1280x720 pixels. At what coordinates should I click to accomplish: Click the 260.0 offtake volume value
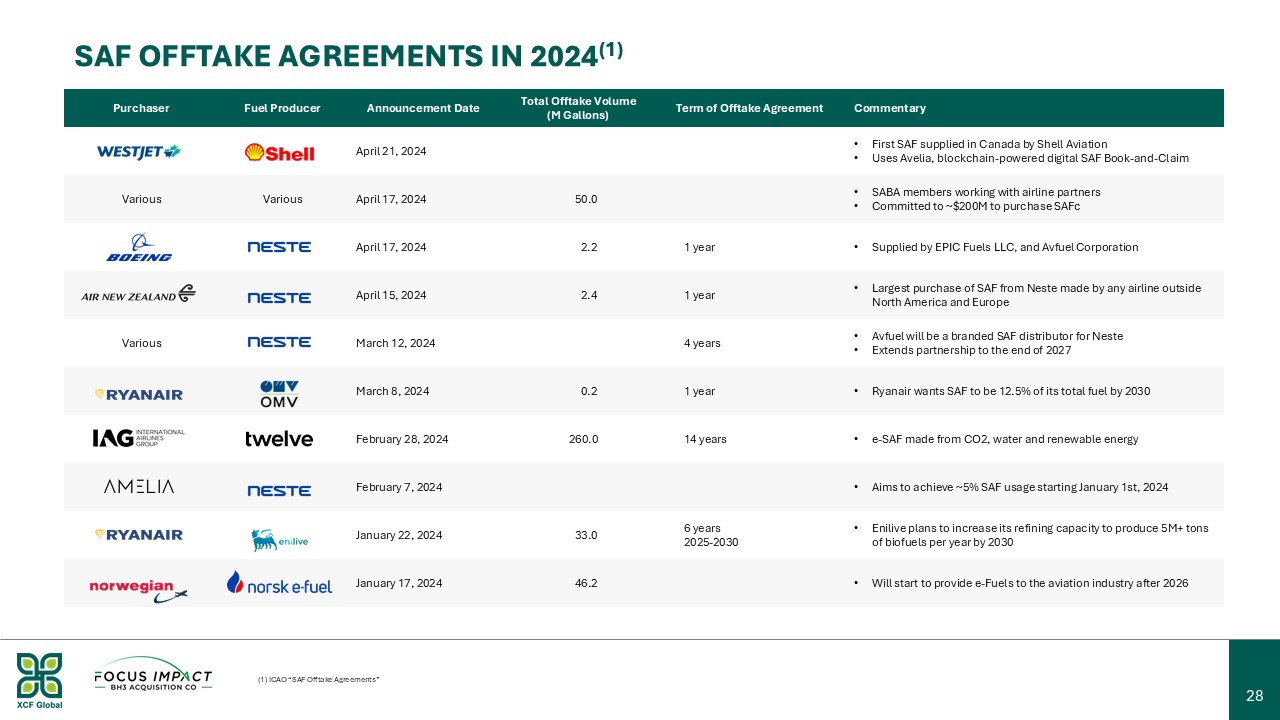(583, 439)
